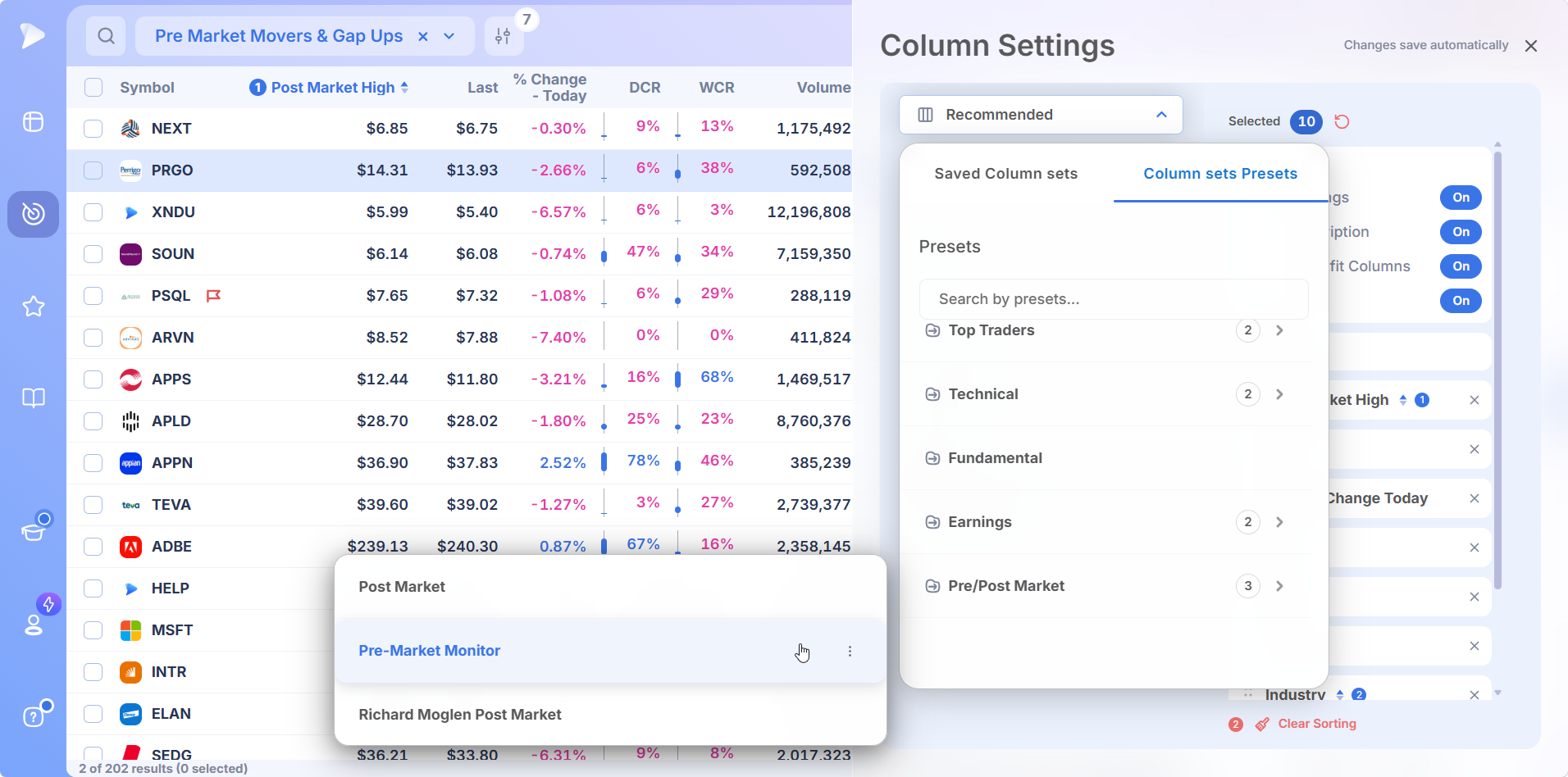Remove the Post Market High column

pyautogui.click(x=1475, y=400)
